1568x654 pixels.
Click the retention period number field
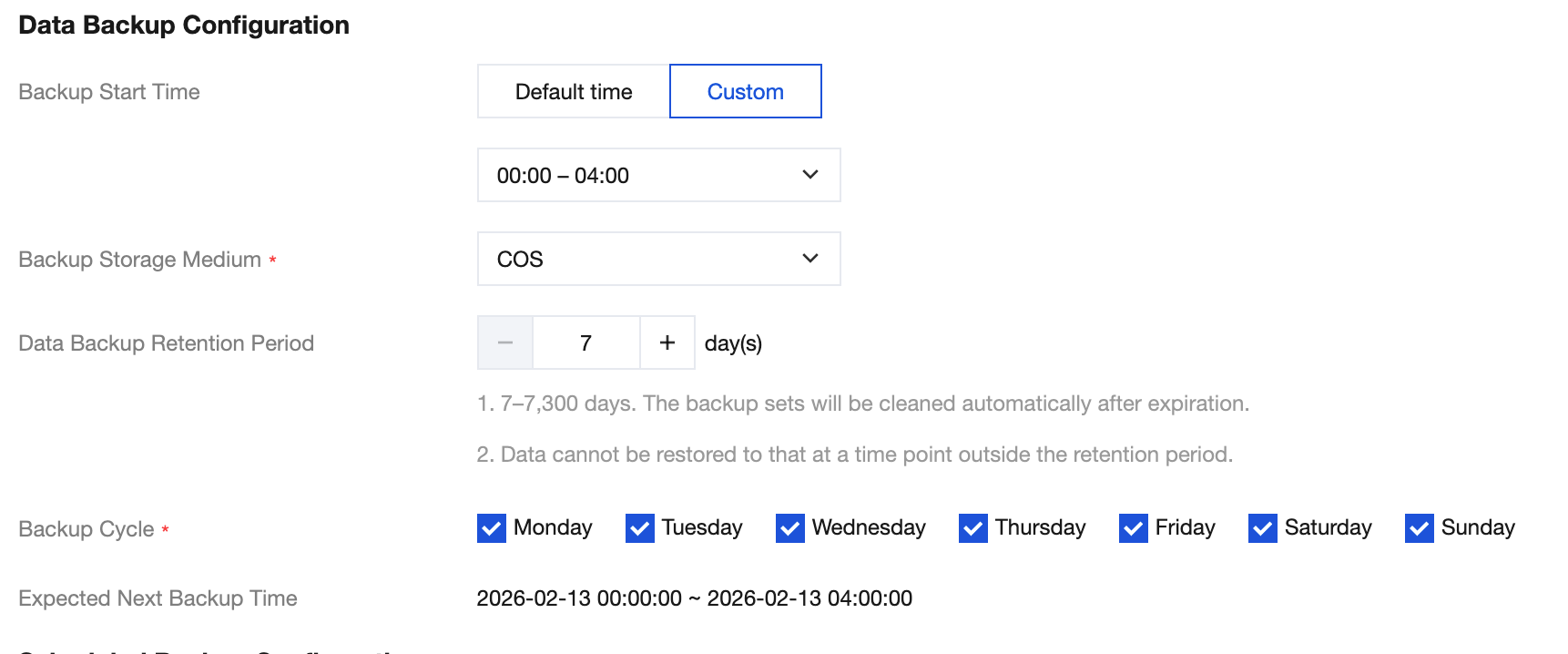pyautogui.click(x=585, y=342)
